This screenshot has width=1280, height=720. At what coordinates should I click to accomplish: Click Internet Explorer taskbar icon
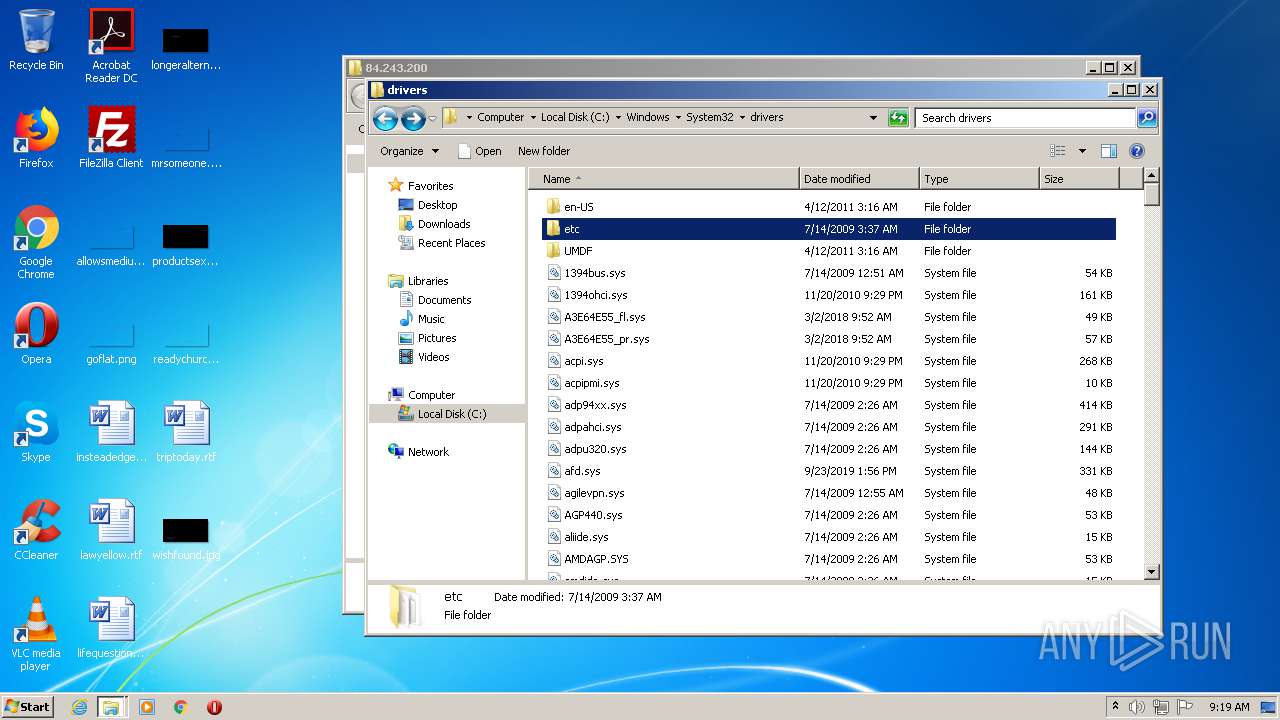click(79, 707)
